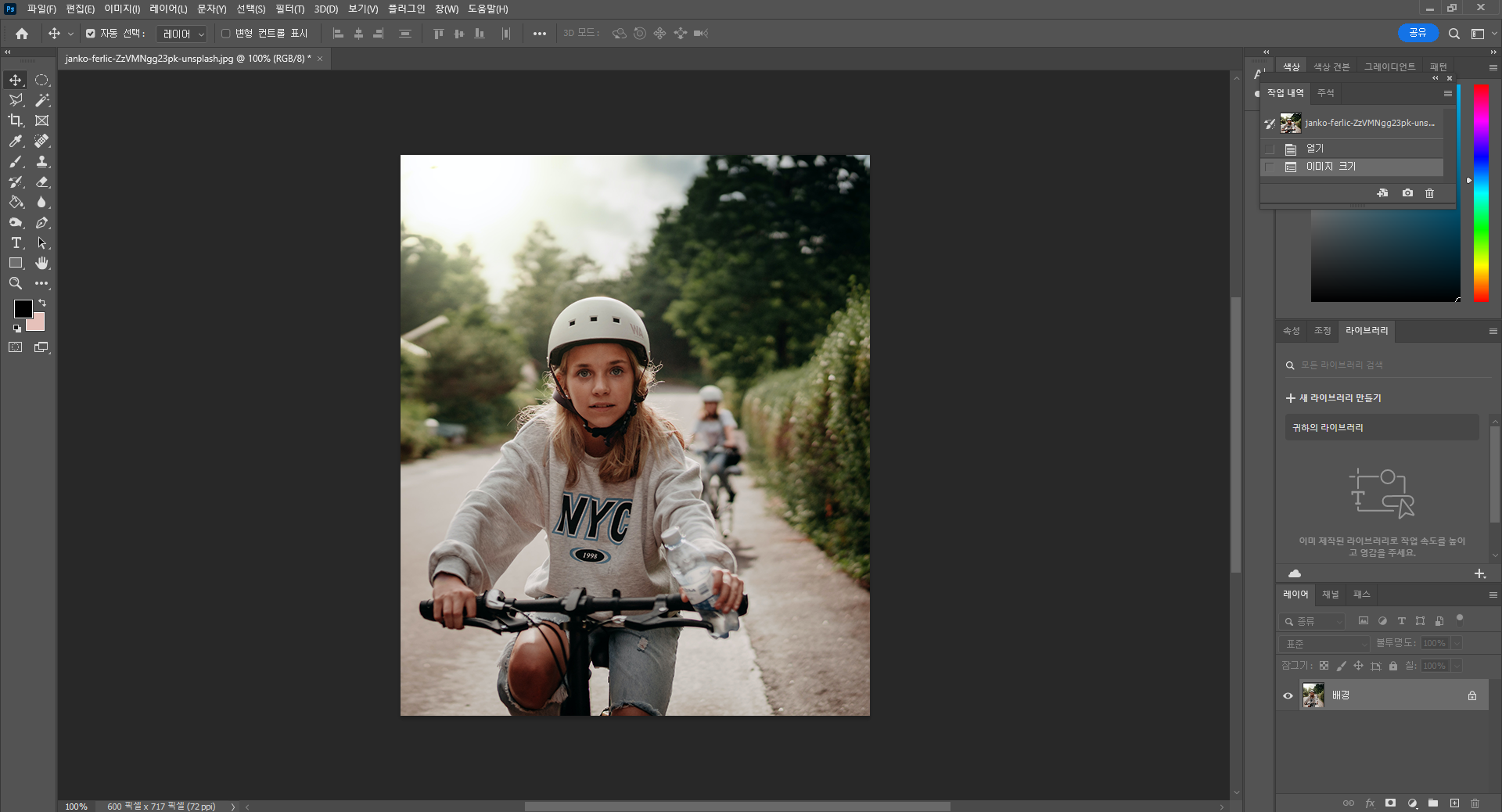Open the 레이어(L) menu

(x=168, y=9)
